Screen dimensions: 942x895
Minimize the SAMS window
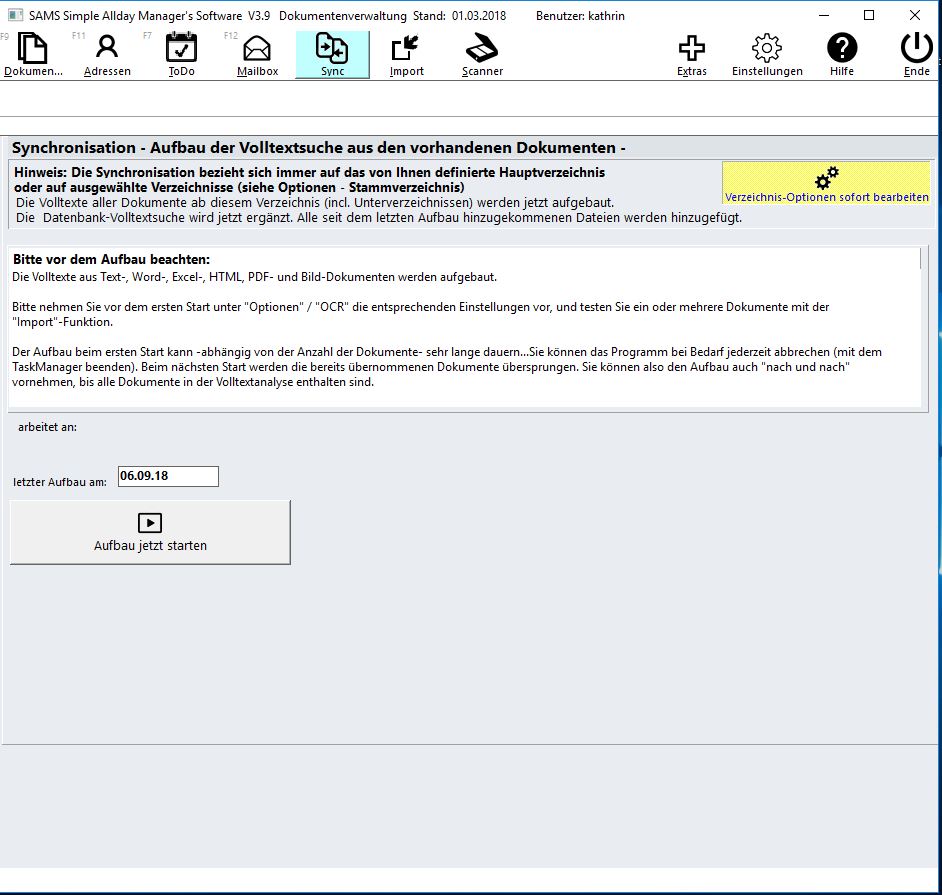tap(822, 15)
